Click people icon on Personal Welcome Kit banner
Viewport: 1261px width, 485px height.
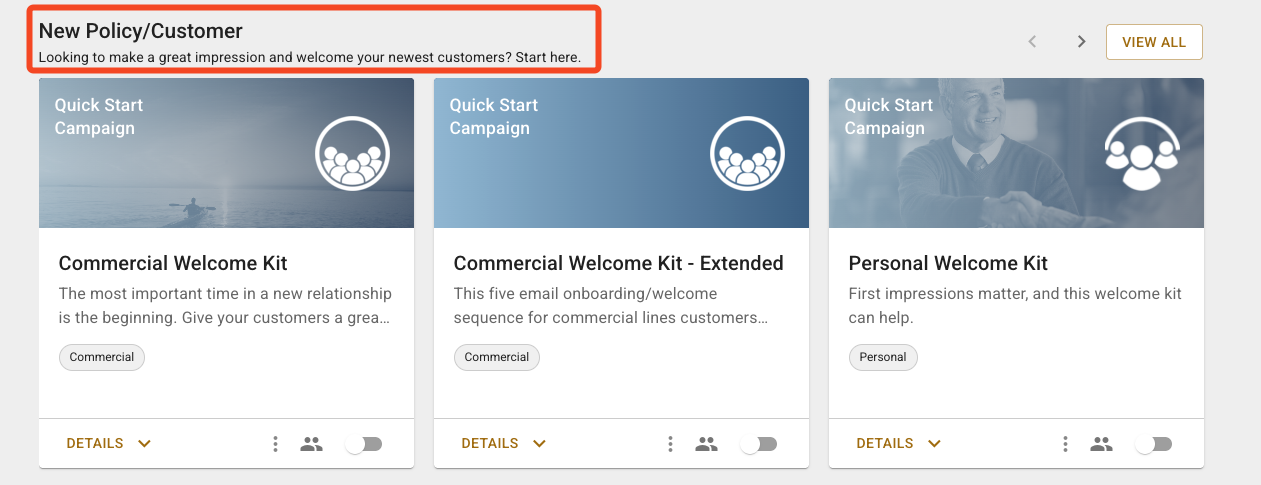point(1142,153)
